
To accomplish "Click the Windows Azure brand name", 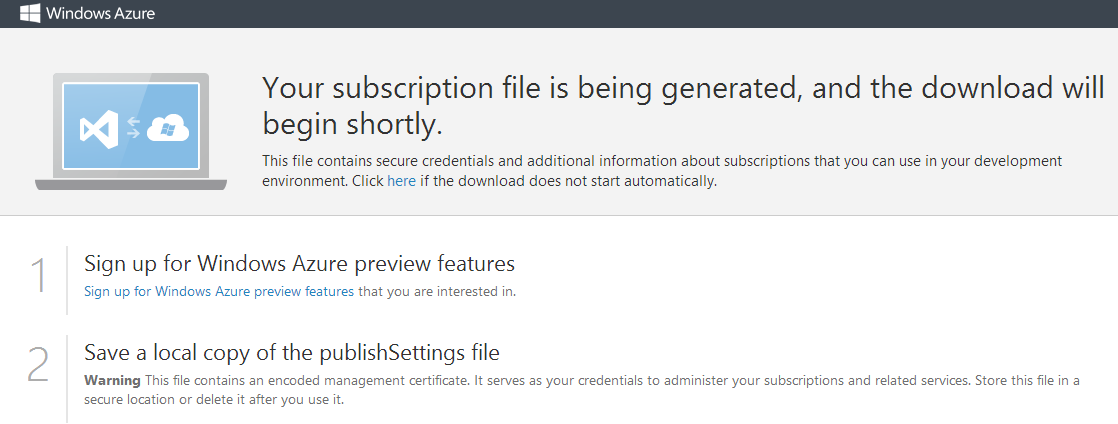I will click(x=100, y=14).
